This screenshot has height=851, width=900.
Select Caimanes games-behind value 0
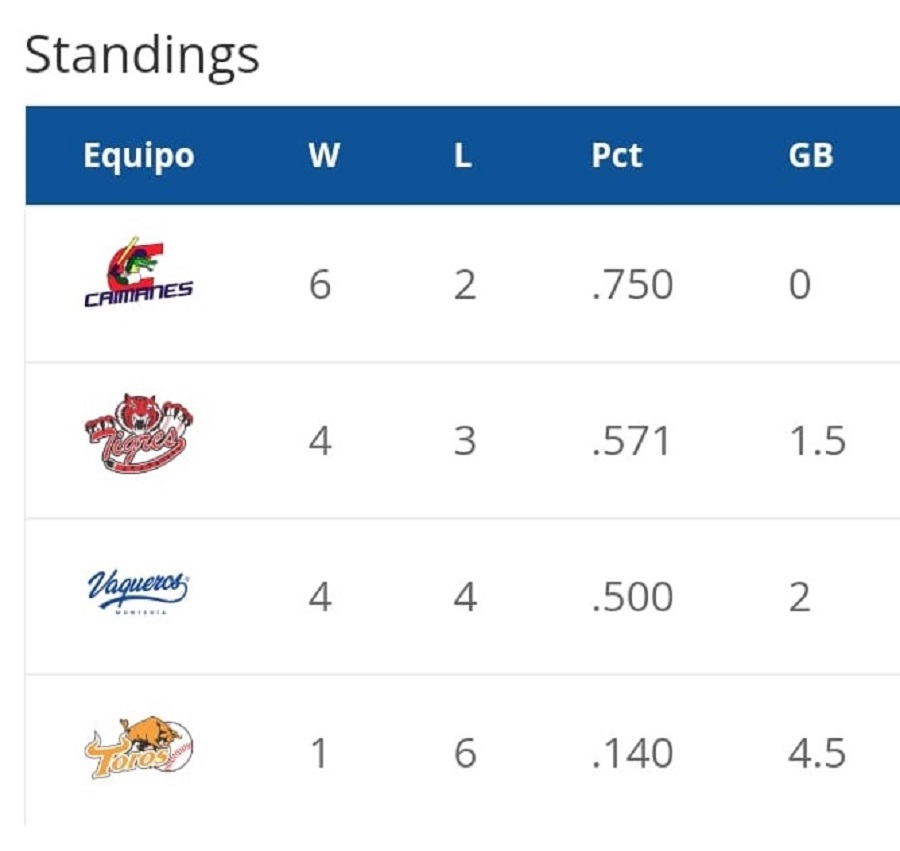click(x=800, y=285)
